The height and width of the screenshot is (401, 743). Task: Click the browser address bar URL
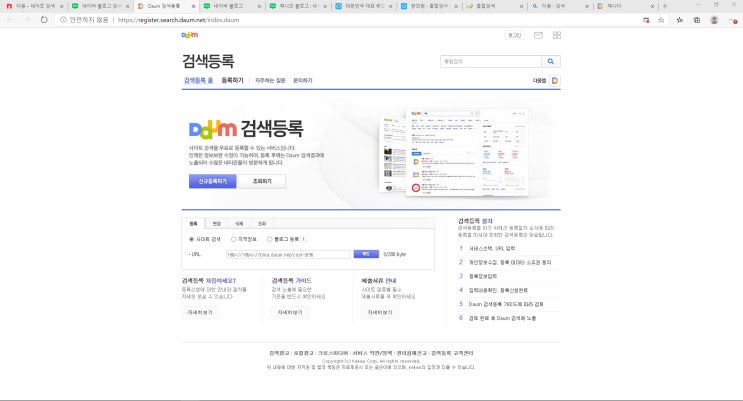coord(178,20)
